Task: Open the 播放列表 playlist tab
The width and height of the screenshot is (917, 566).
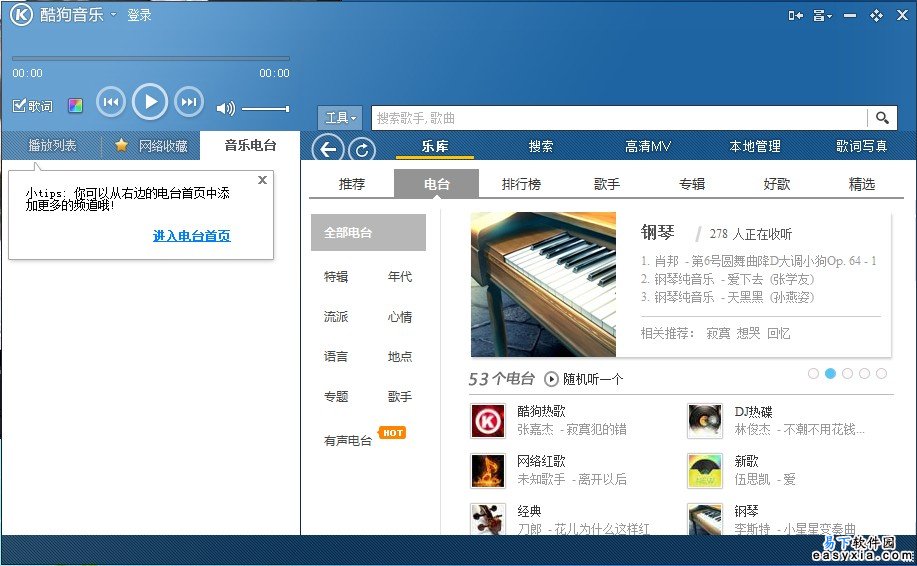Action: [52, 146]
